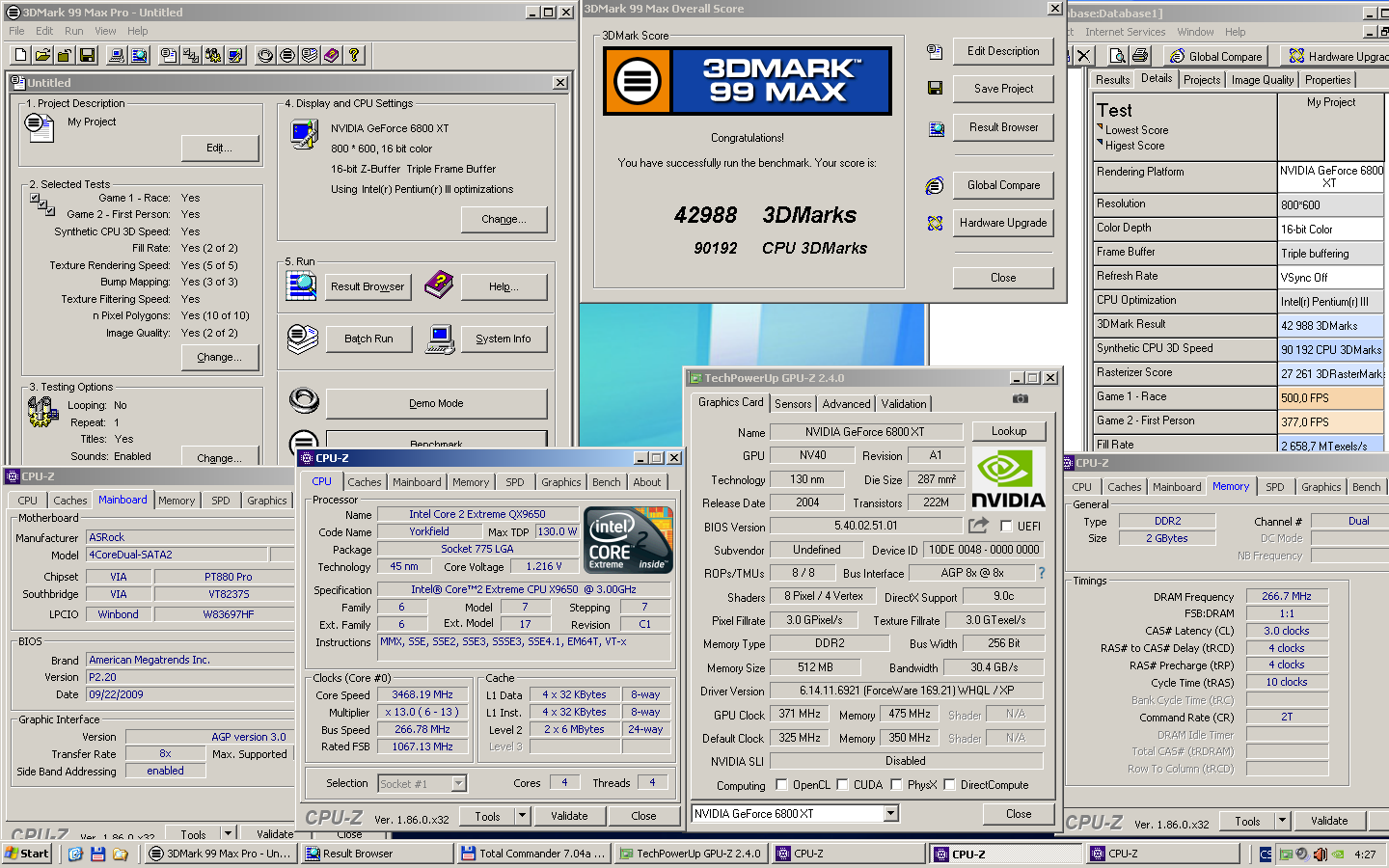This screenshot has width=1389, height=868.
Task: Click the print preview icon in Results toolbar
Action: (x=1120, y=56)
